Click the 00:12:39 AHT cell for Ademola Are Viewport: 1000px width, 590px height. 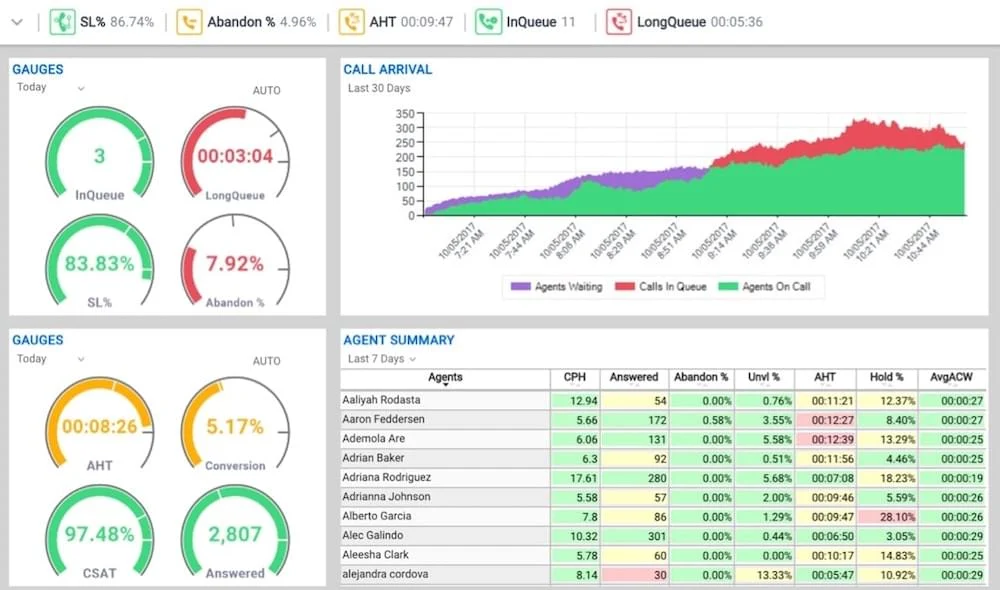[x=825, y=439]
